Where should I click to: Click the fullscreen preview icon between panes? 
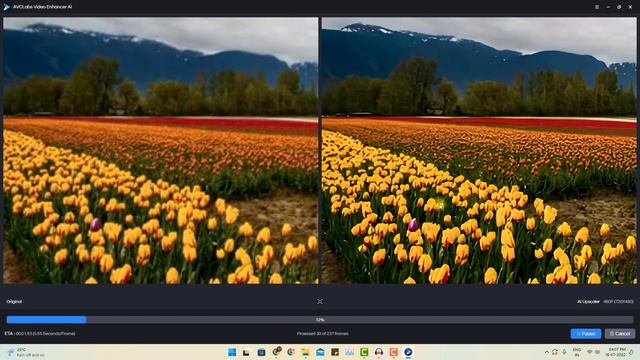click(x=320, y=301)
